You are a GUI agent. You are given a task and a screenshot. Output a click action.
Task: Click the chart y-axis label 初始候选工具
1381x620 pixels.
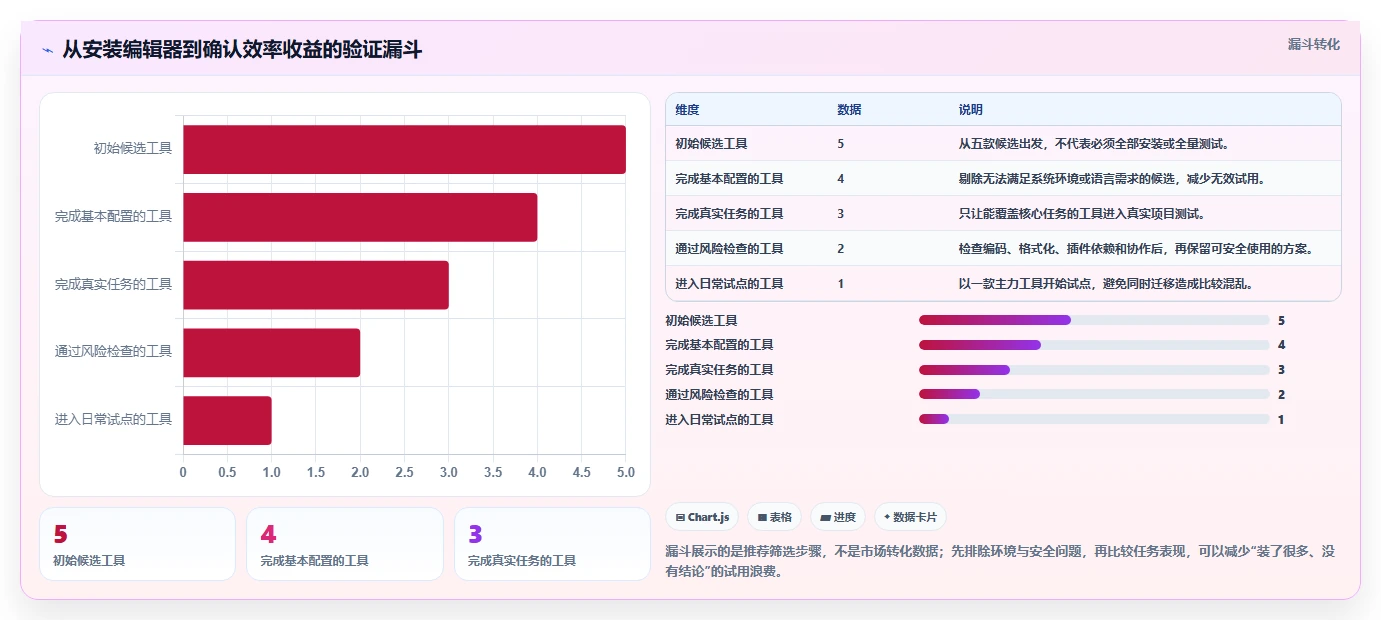133,148
